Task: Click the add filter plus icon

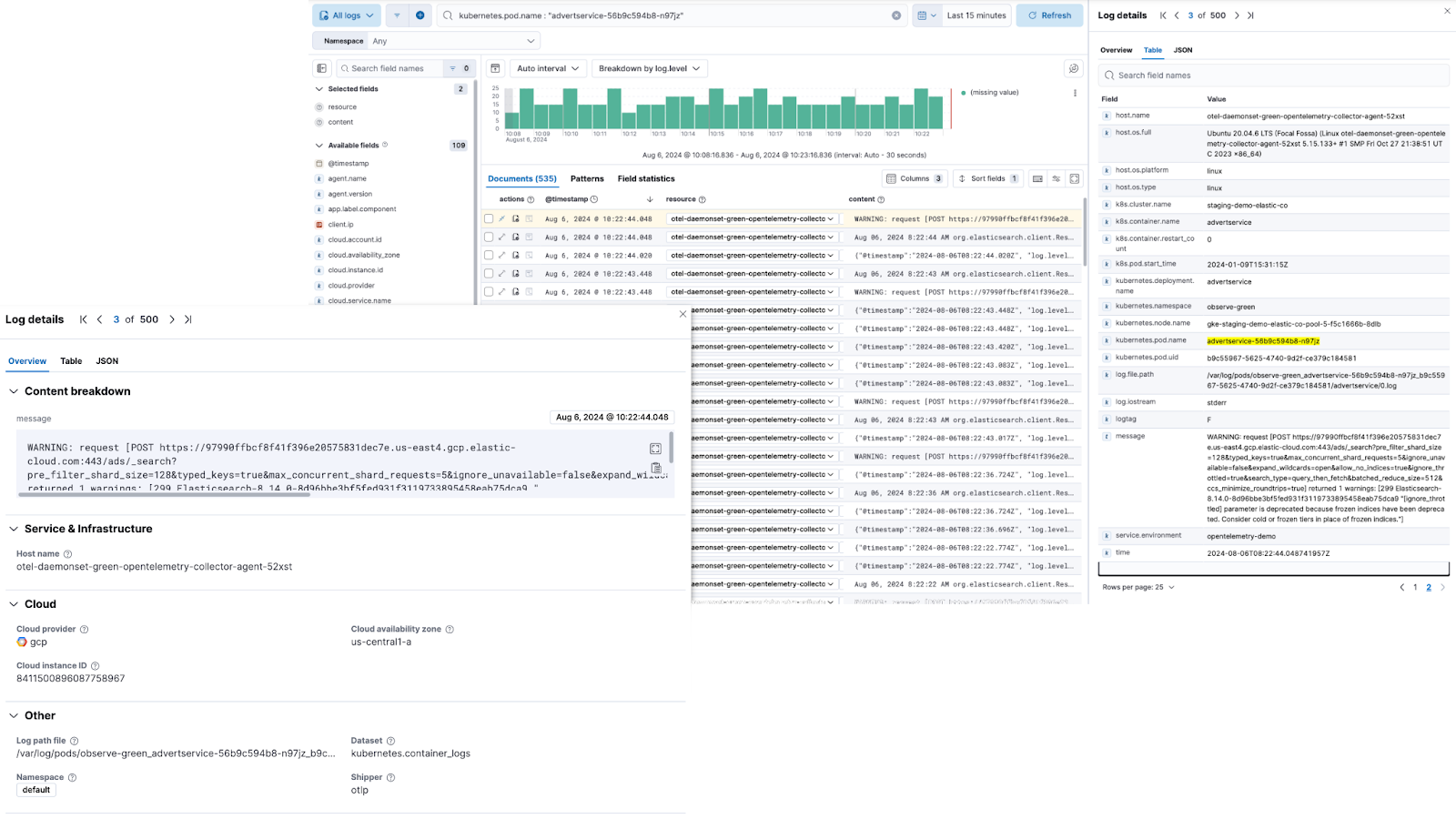Action: 420,15
